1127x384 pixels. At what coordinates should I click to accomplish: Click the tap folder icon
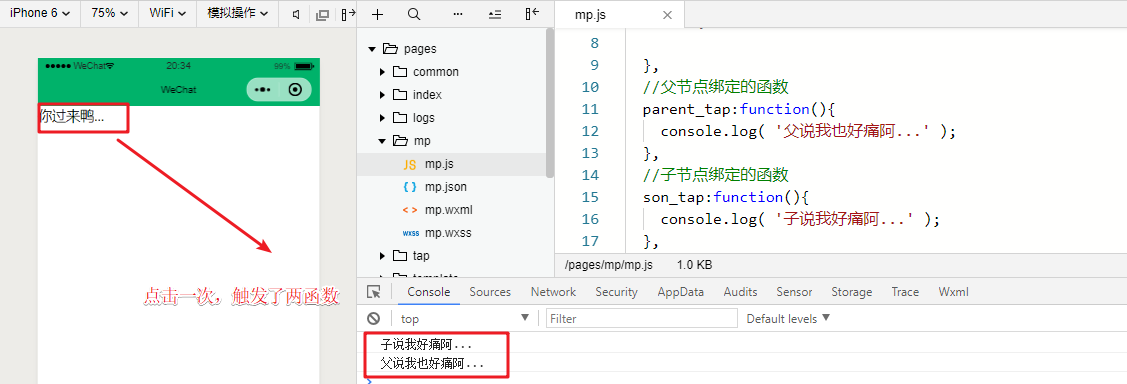pyautogui.click(x=400, y=256)
